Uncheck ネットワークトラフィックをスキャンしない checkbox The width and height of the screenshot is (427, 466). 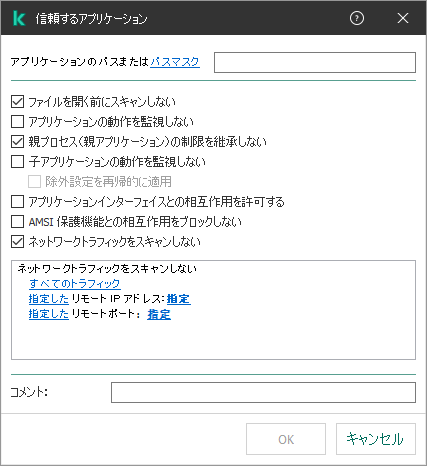coord(18,242)
